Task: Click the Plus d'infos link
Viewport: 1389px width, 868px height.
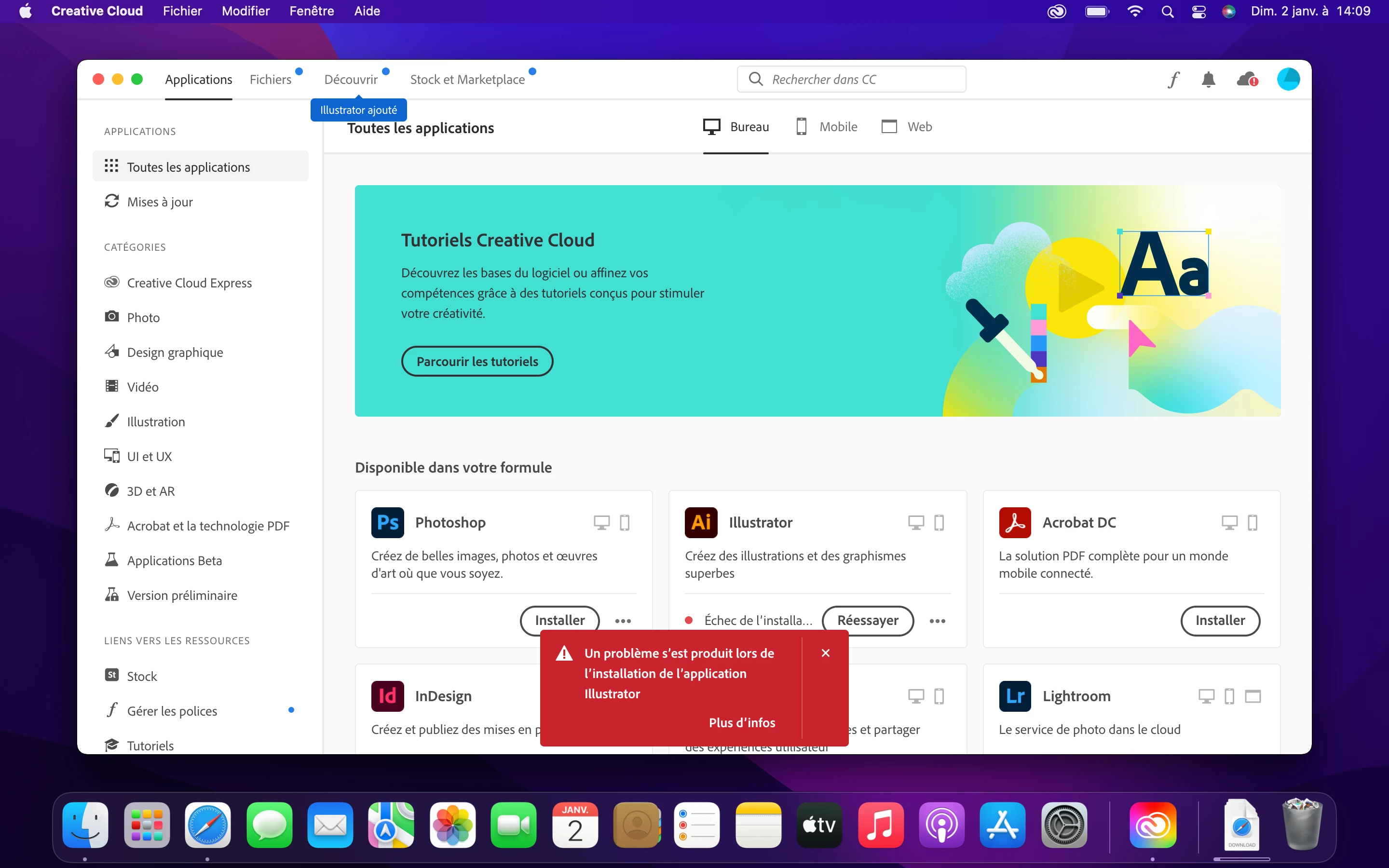Action: [742, 723]
